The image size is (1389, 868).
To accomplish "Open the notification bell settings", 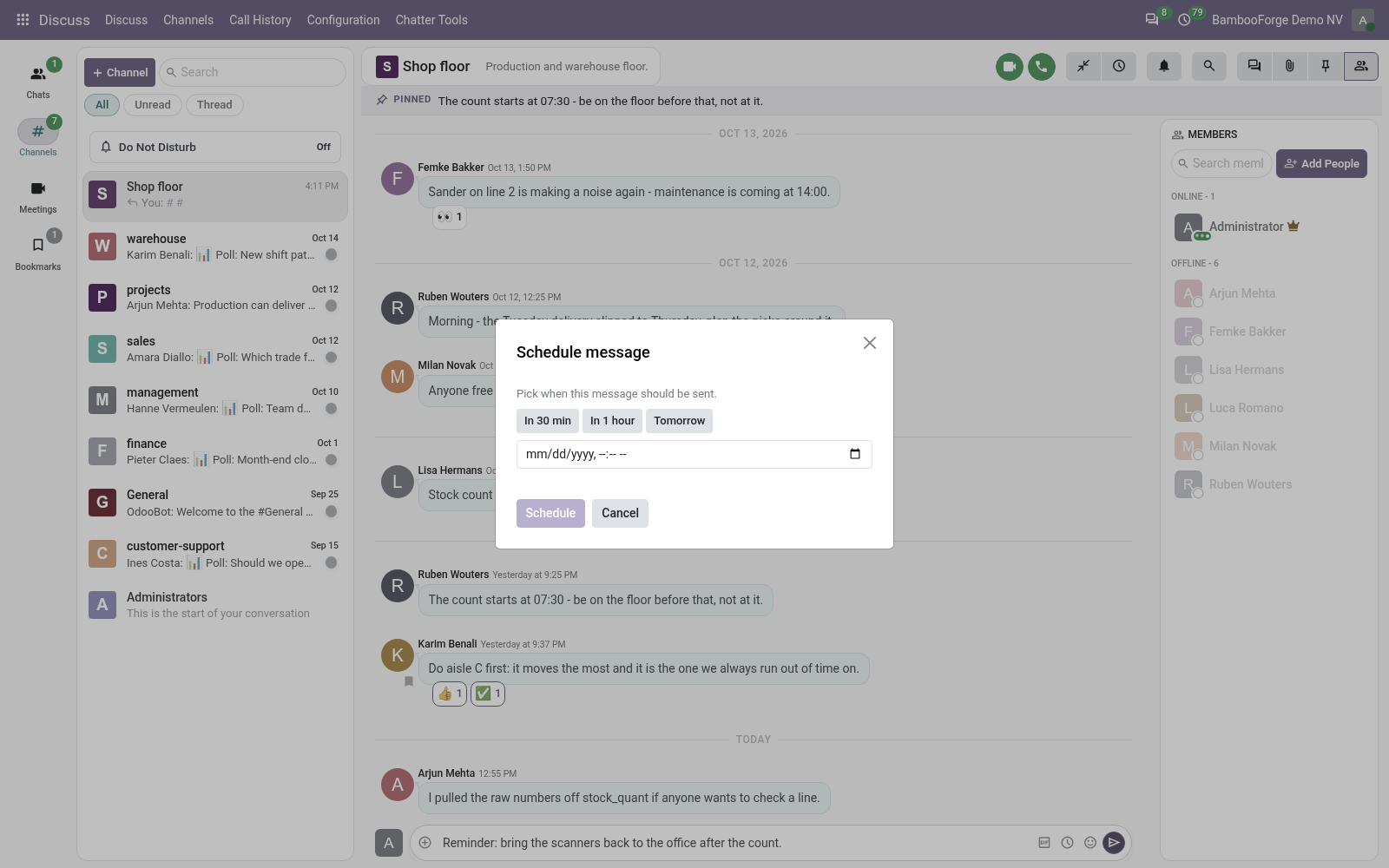I will click(x=1164, y=66).
